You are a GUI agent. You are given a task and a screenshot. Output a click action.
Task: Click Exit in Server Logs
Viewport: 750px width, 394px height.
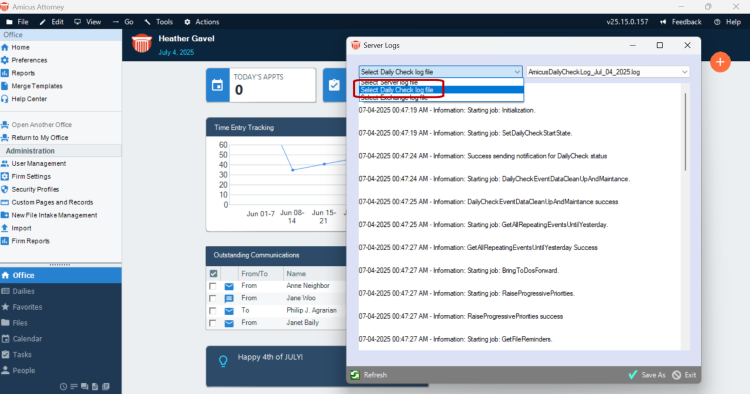[x=684, y=375]
